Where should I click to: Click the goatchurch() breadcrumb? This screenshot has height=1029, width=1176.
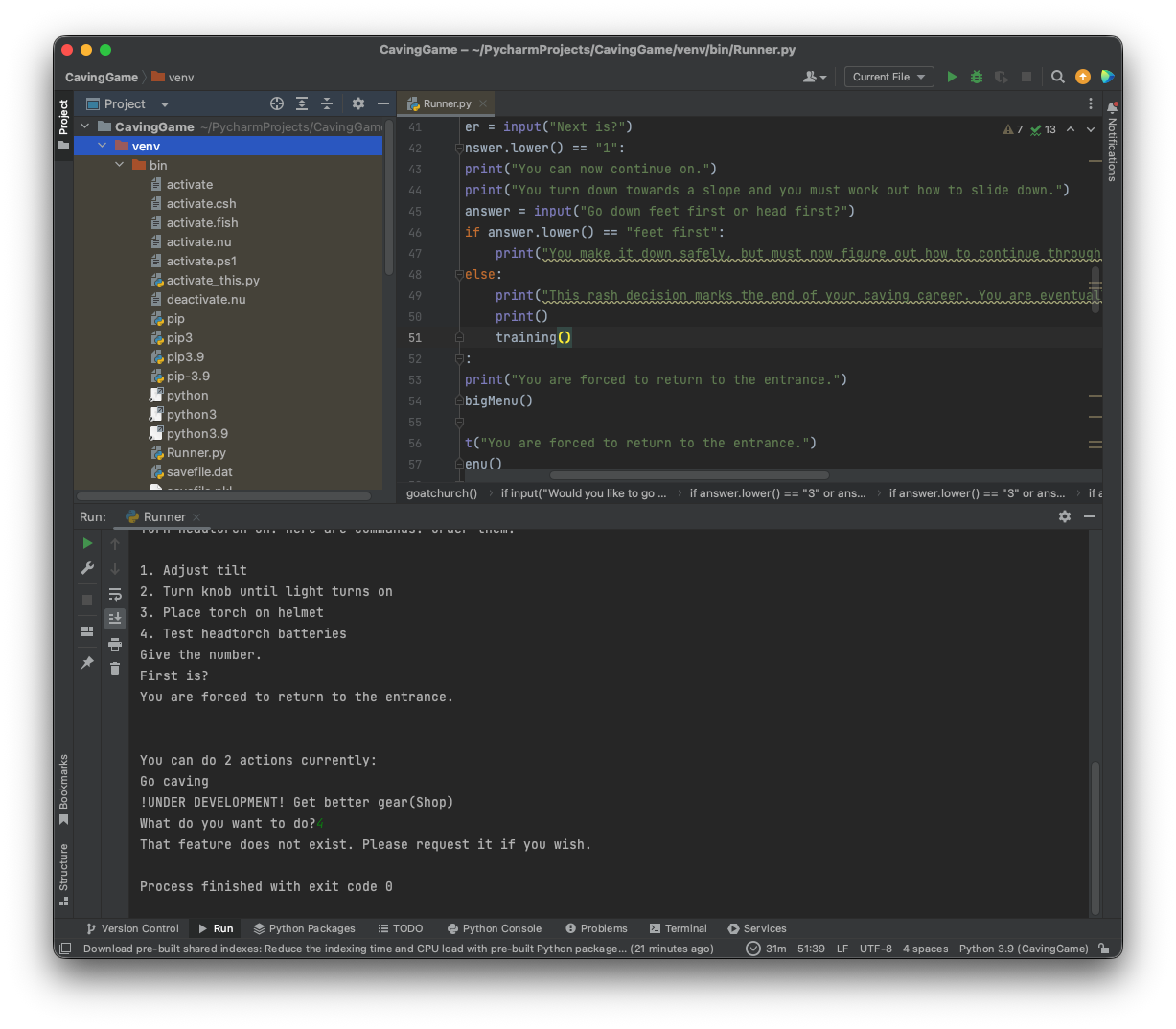(442, 493)
